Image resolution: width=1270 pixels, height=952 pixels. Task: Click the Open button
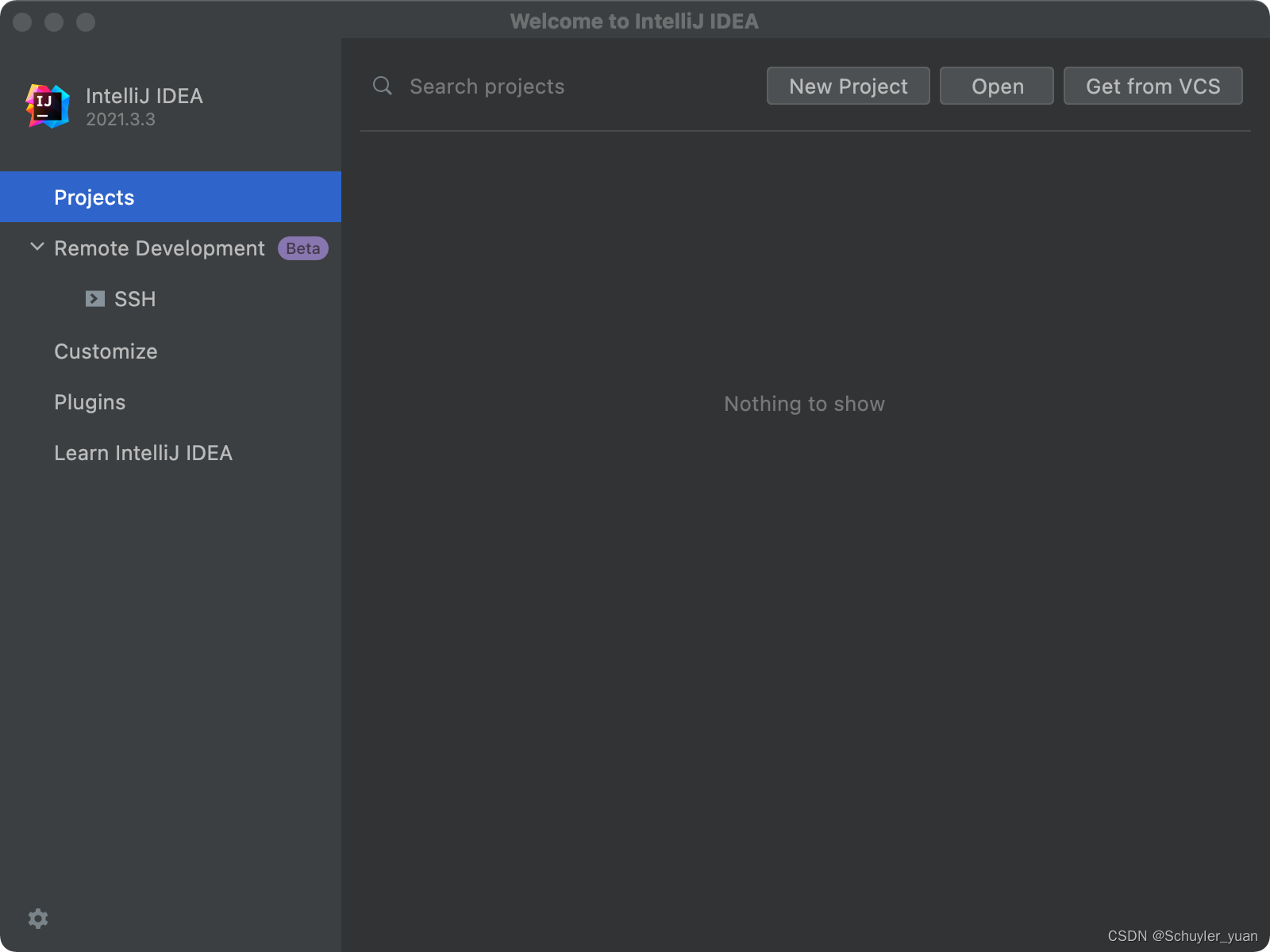[997, 86]
